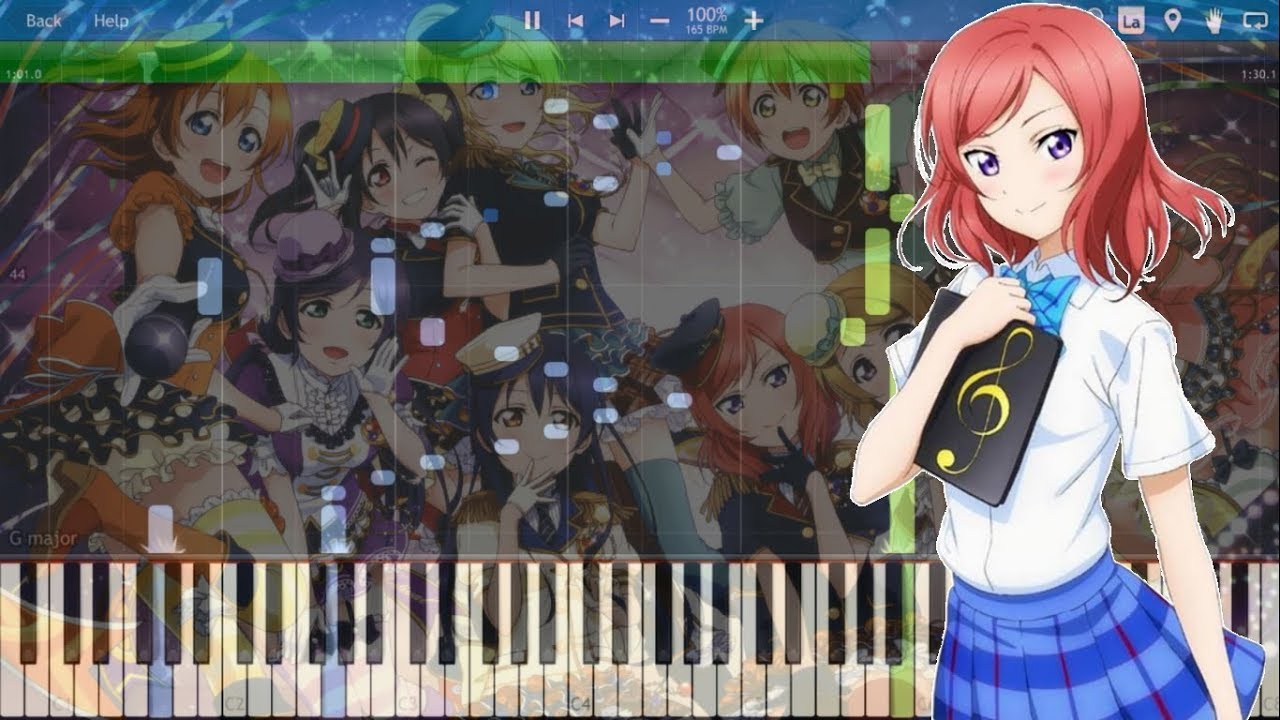The image size is (1280, 720).
Task: Click the 1:01.0 time marker
Action: pos(22,74)
